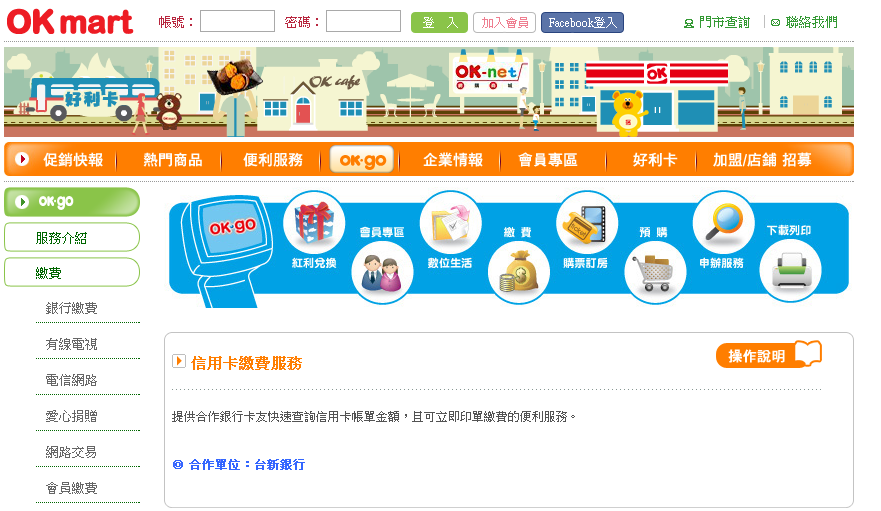Screen dimensions: 881x511
Task: Open the 好利卡 menu item
Action: tap(655, 160)
